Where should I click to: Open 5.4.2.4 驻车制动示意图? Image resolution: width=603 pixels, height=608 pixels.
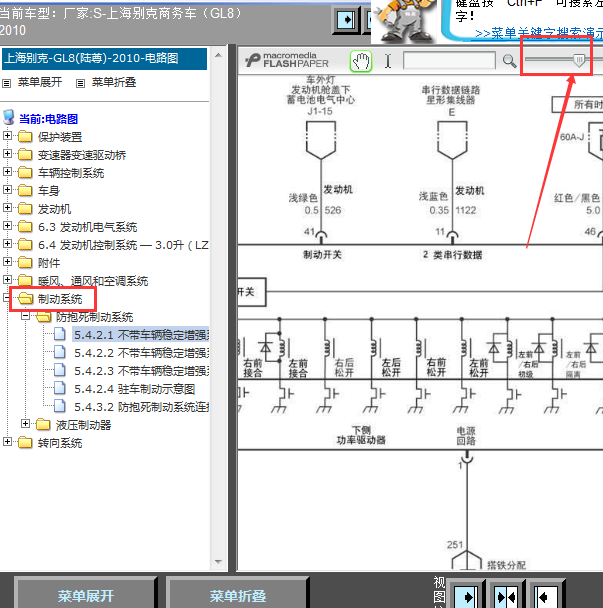[135, 389]
